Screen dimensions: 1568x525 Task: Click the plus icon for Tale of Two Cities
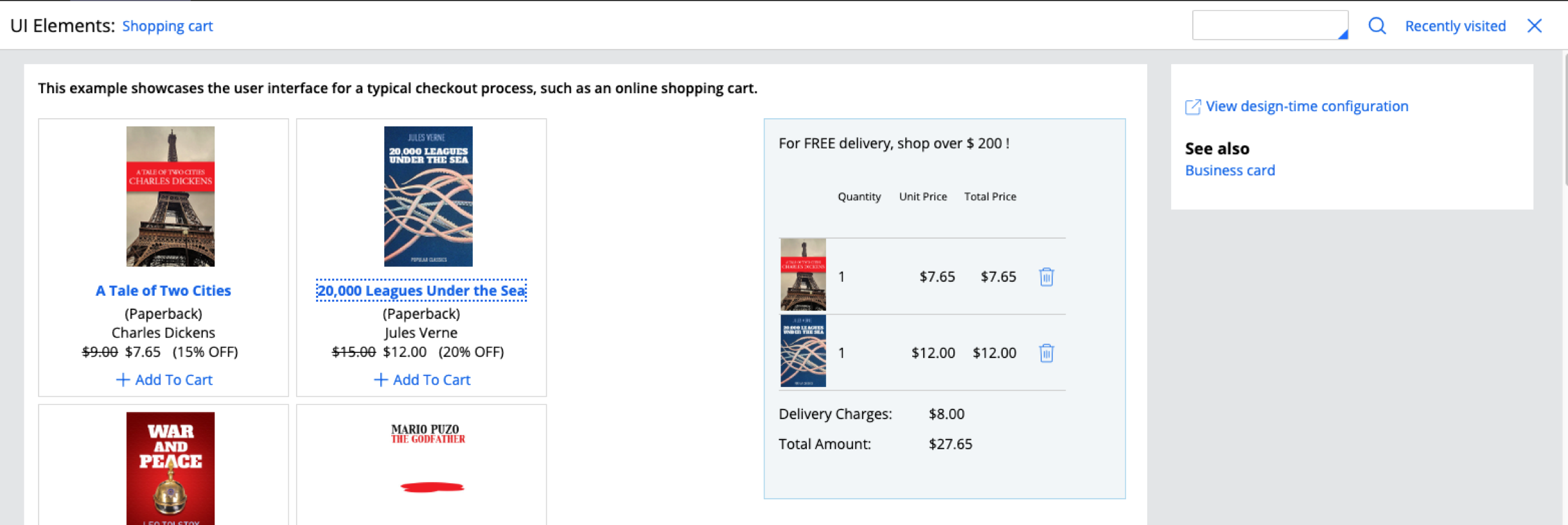123,380
